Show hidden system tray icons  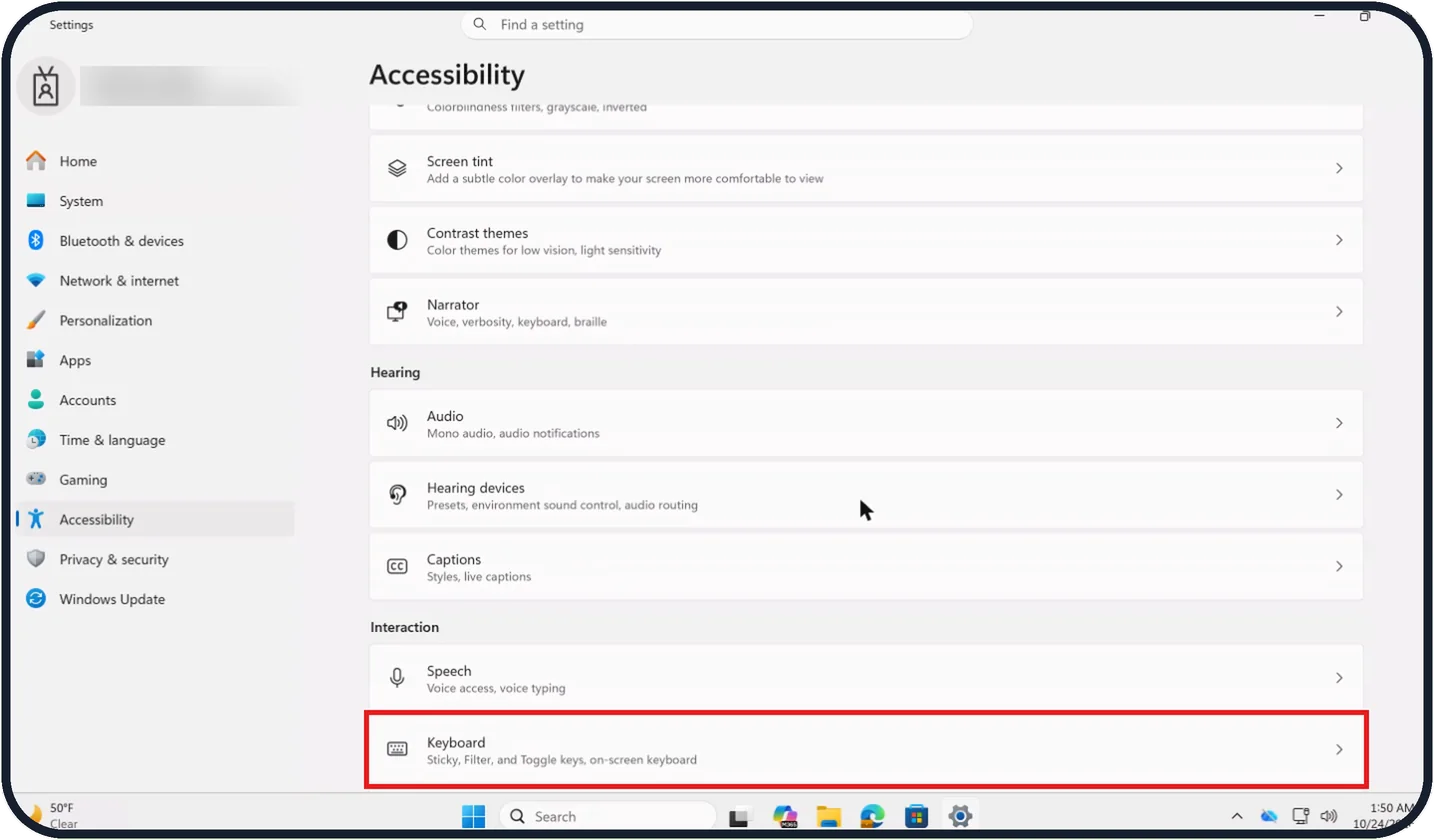pyautogui.click(x=1237, y=816)
